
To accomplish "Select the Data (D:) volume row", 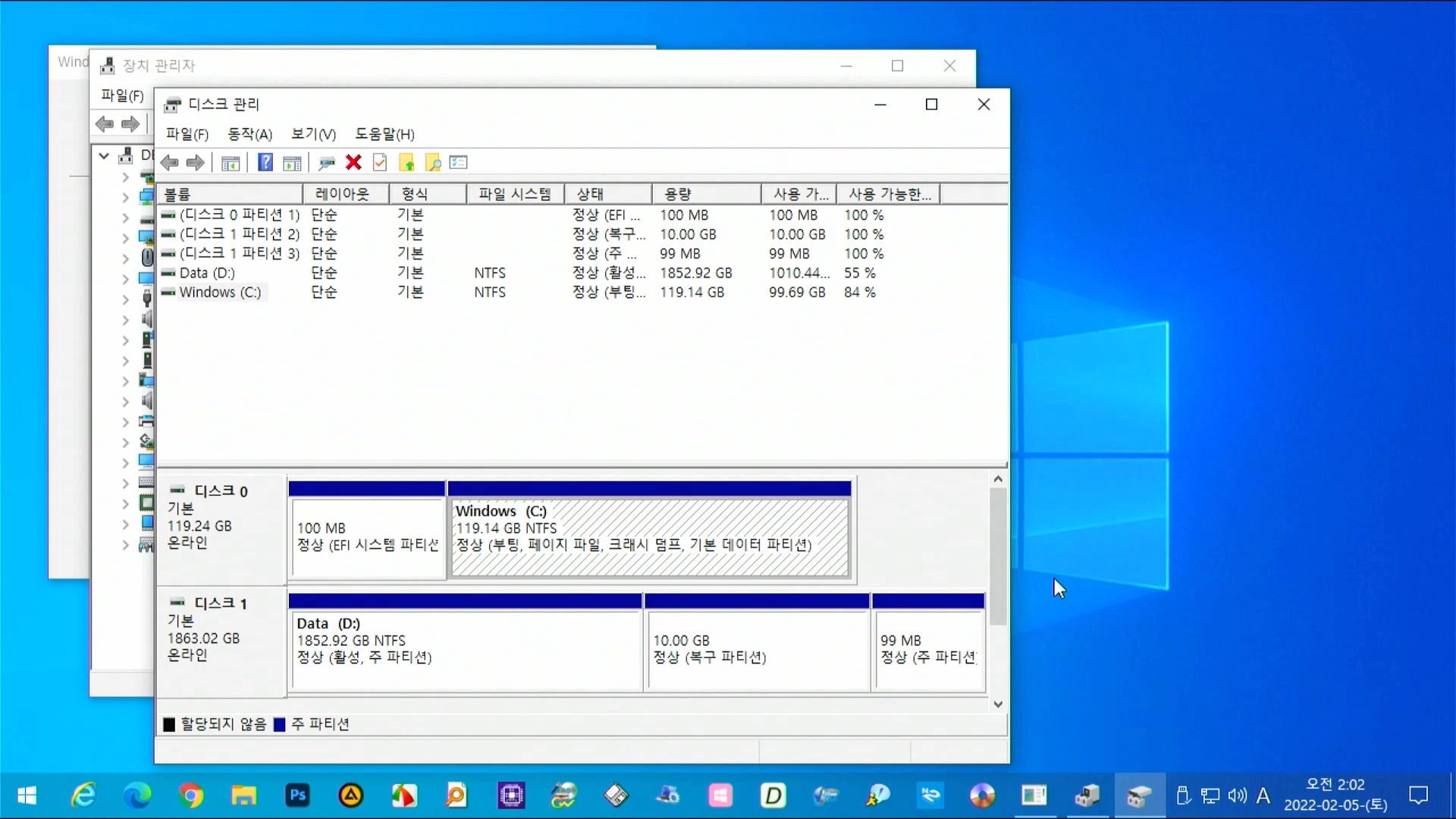I will coord(581,273).
